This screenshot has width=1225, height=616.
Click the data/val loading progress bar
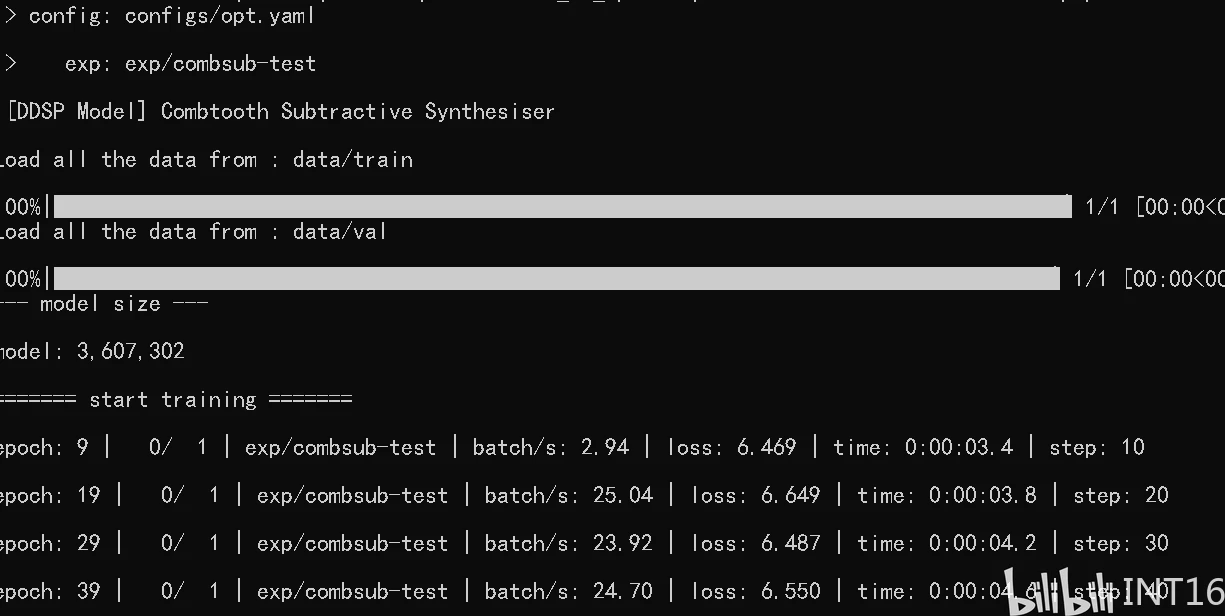pos(556,279)
